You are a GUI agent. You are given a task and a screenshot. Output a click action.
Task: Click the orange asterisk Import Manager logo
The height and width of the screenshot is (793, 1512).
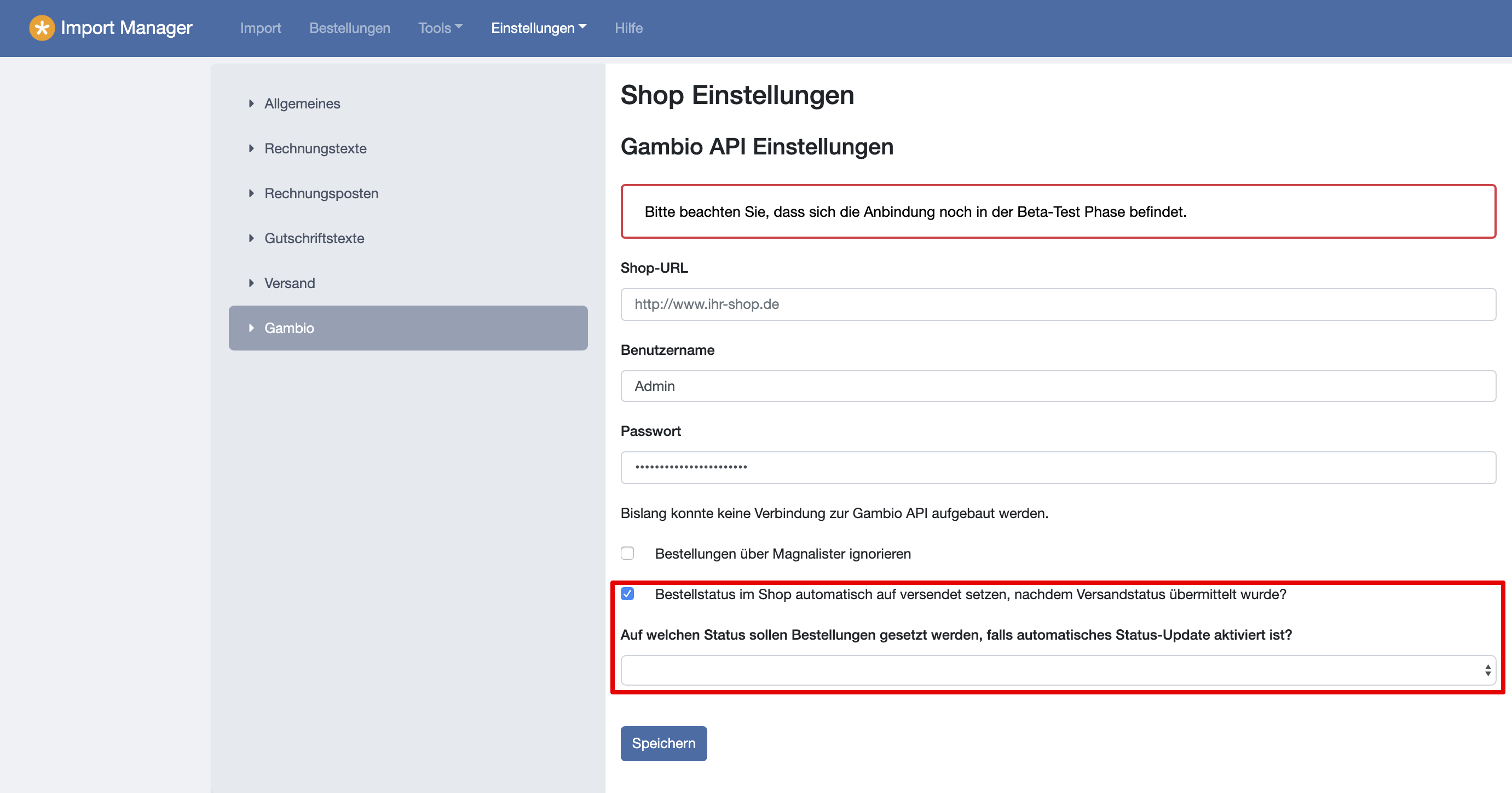pos(42,27)
